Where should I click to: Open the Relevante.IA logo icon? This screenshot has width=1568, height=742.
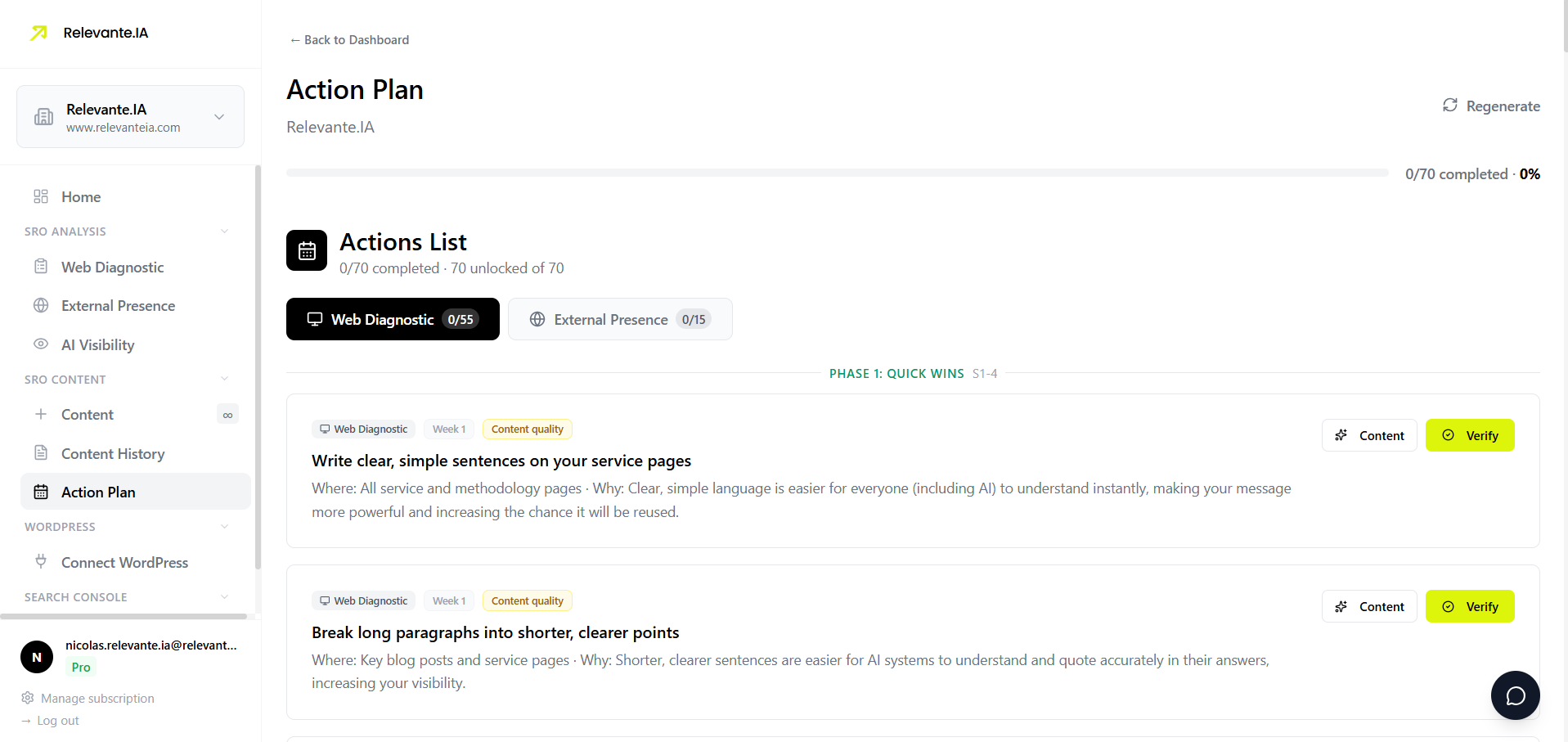[x=38, y=33]
